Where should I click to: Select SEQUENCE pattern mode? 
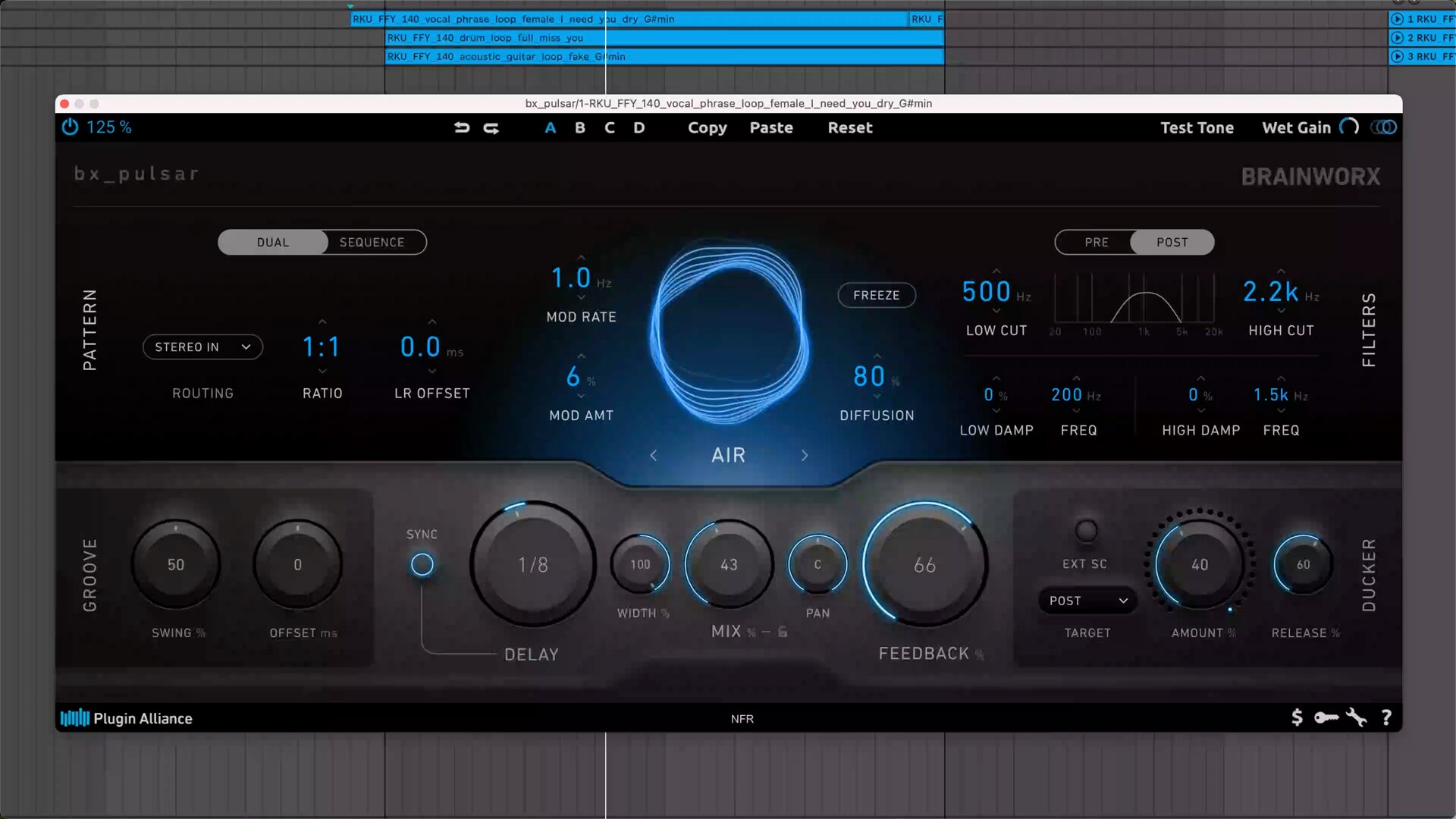(x=372, y=242)
